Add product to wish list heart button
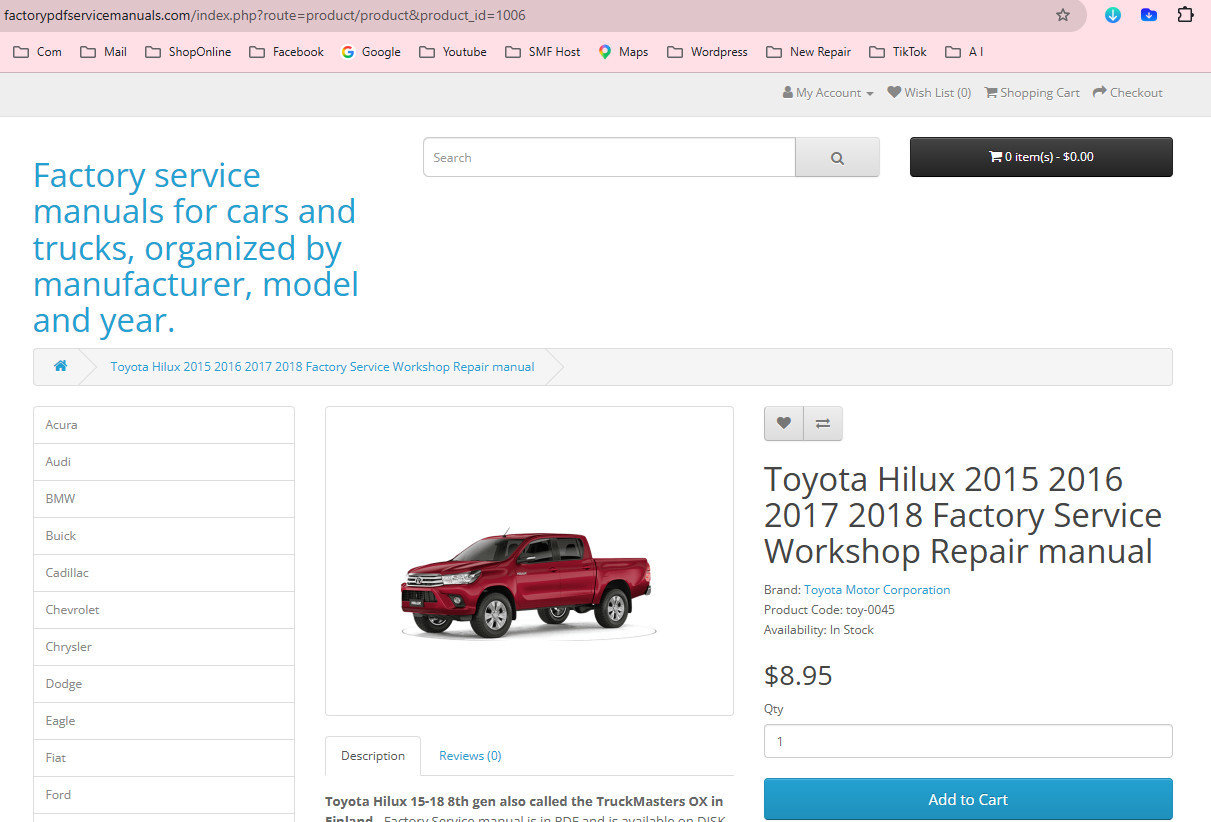Image resolution: width=1211 pixels, height=822 pixels. [x=784, y=423]
